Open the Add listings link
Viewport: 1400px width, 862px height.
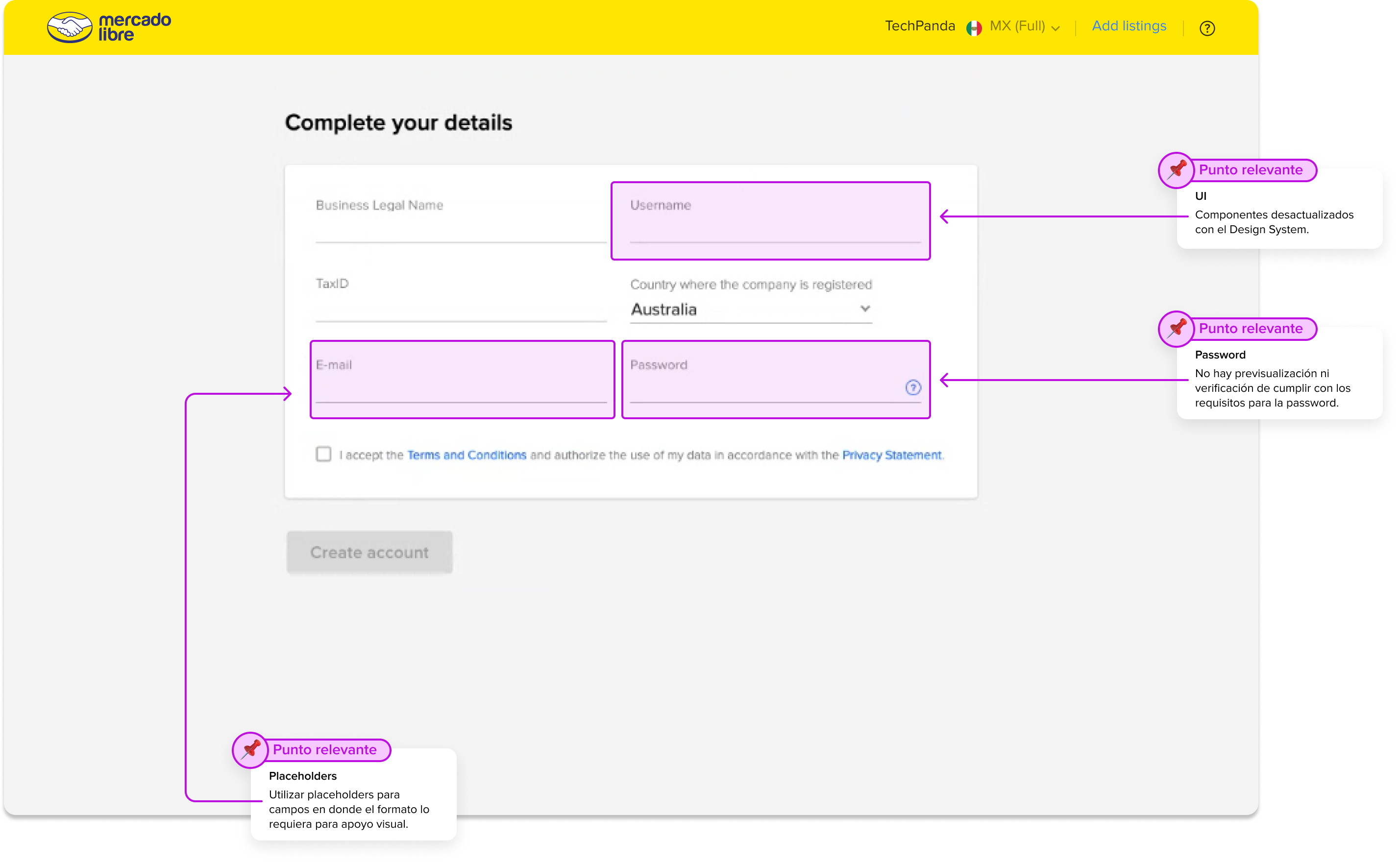tap(1129, 26)
